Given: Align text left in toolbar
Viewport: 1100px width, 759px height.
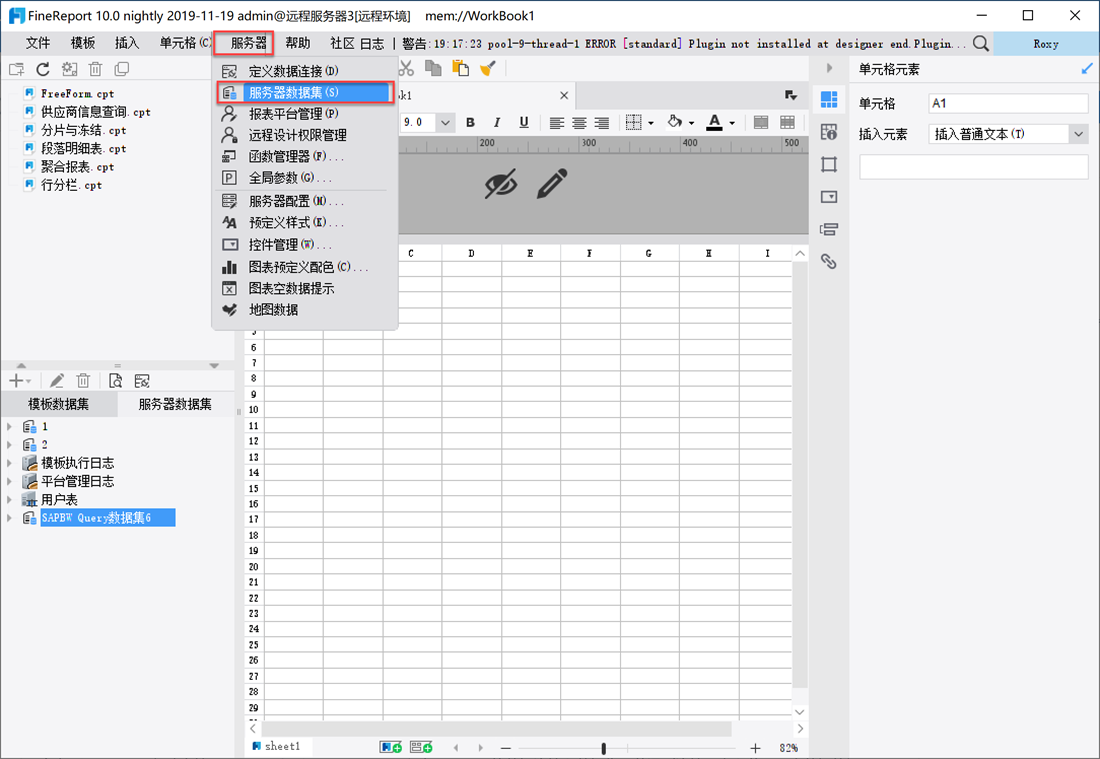Looking at the screenshot, I should coord(556,123).
